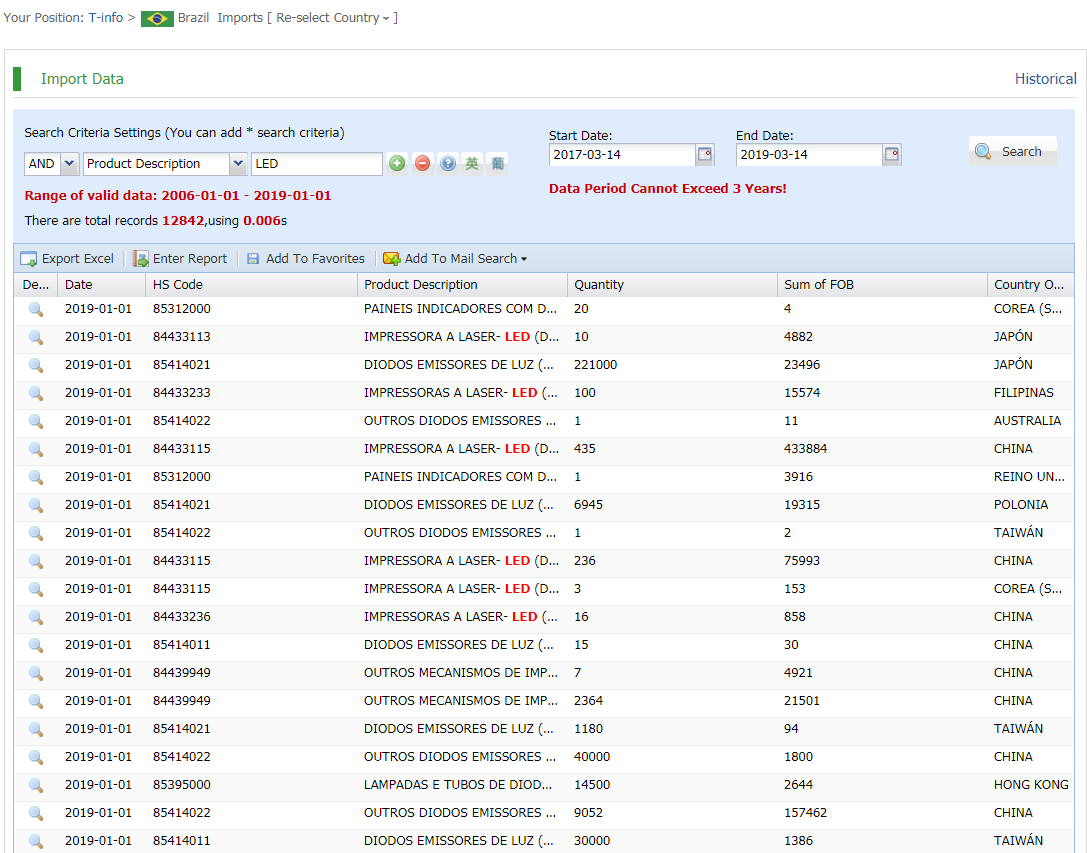Click Add To Favorites label

tap(315, 259)
